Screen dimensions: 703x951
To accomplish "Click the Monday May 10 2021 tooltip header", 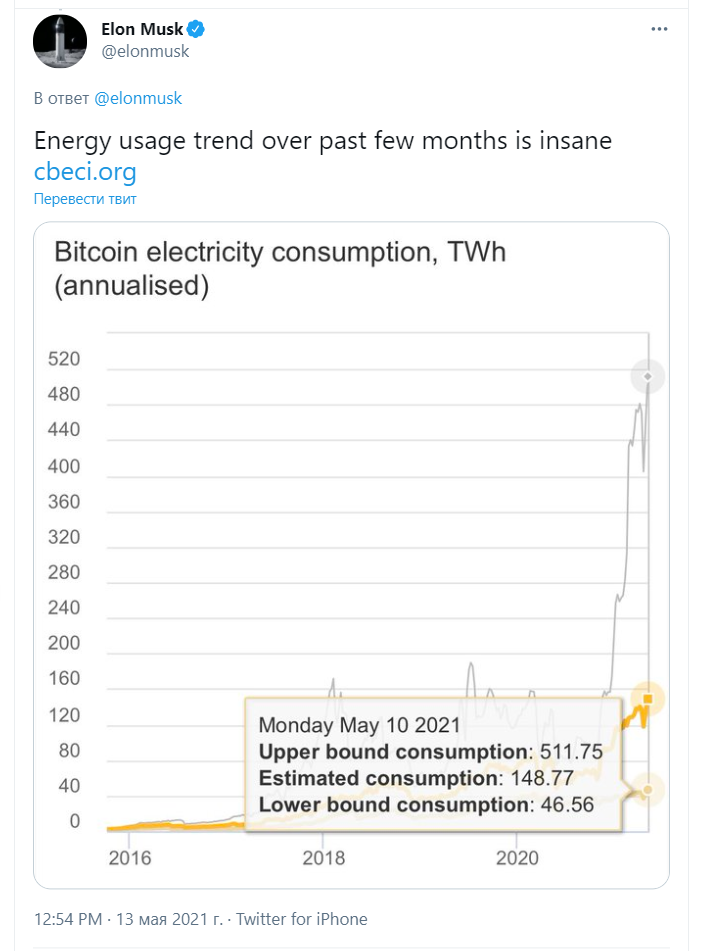I will [359, 725].
